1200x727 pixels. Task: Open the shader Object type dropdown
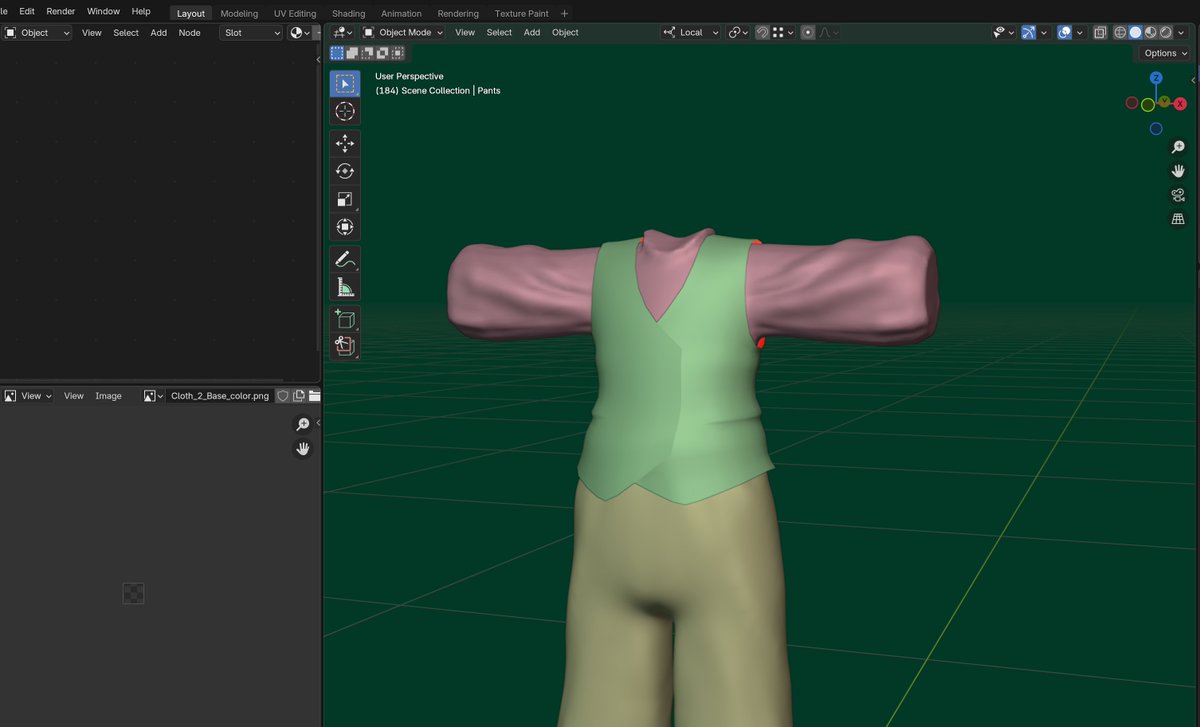pos(38,33)
